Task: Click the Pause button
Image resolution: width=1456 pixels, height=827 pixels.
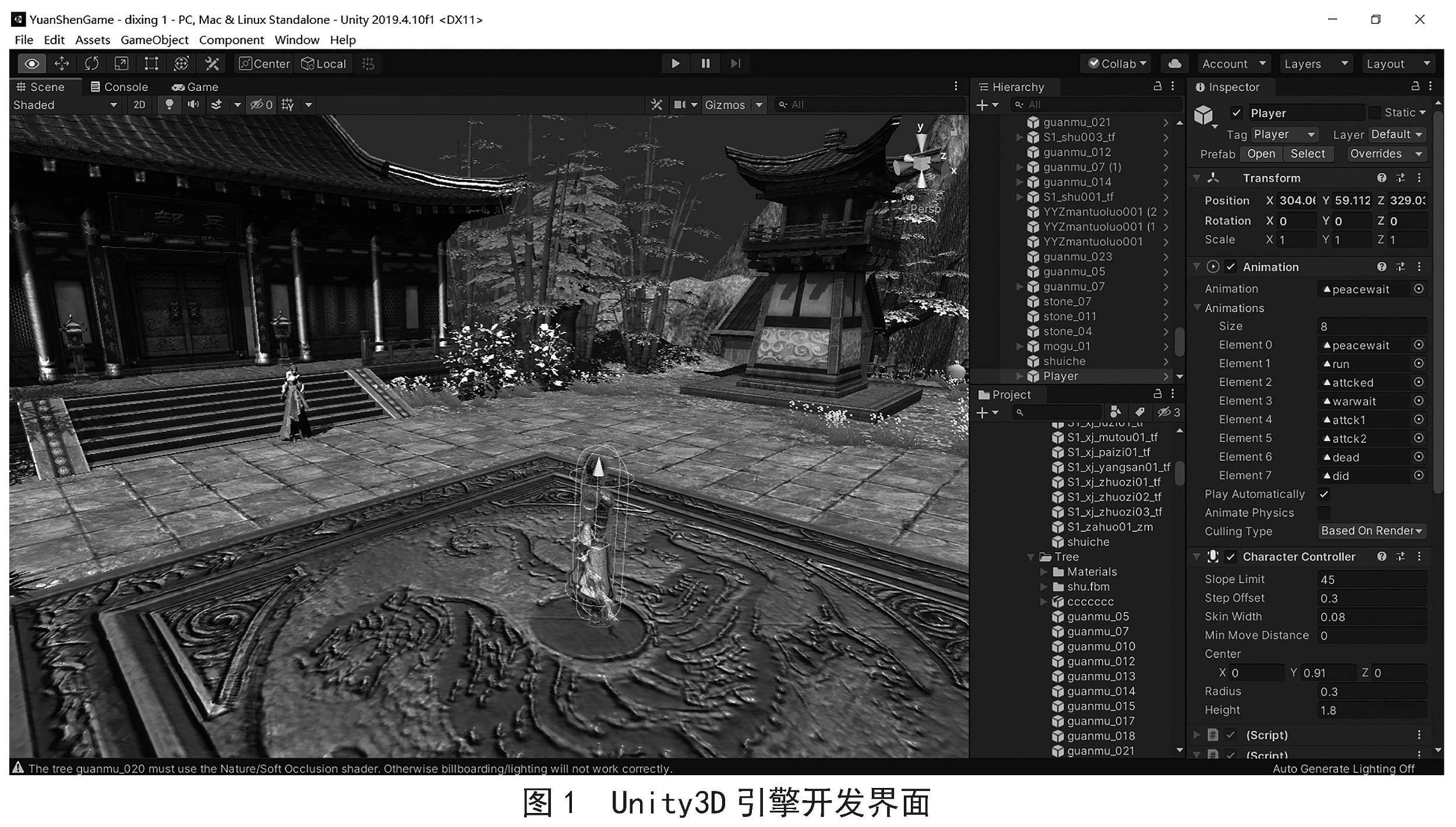Action: (705, 63)
